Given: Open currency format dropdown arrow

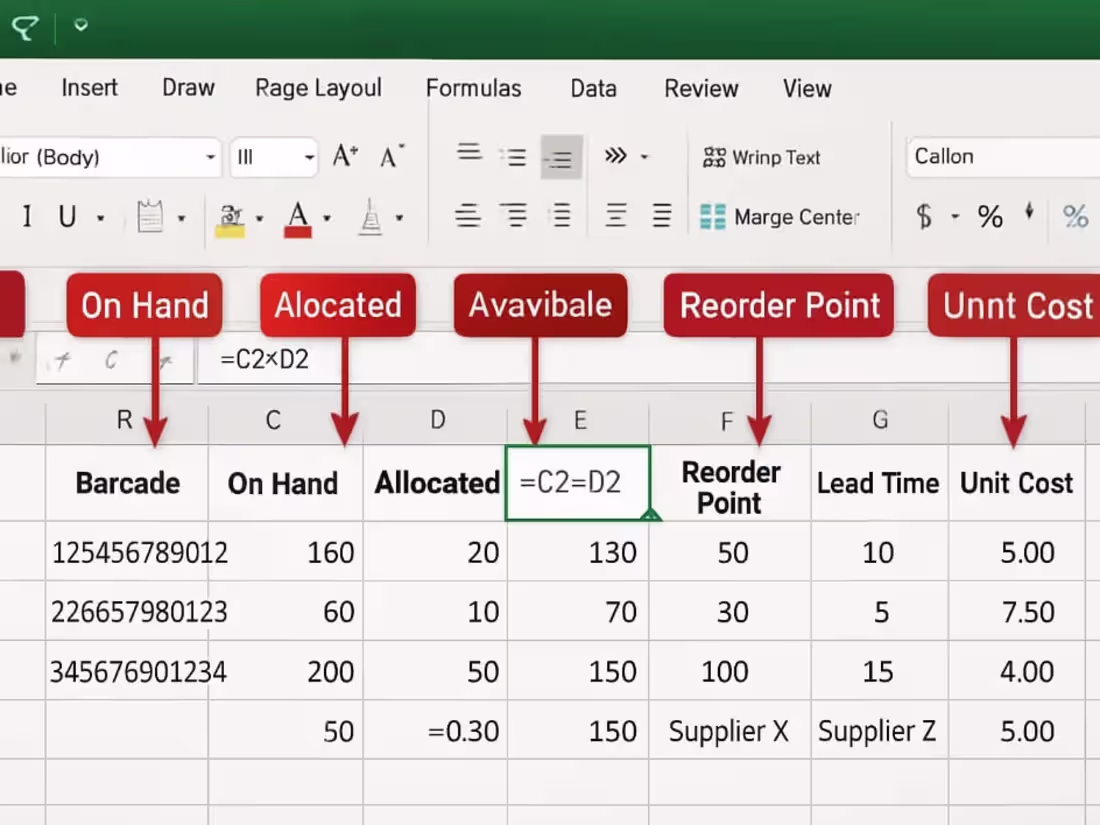Looking at the screenshot, I should pos(955,217).
